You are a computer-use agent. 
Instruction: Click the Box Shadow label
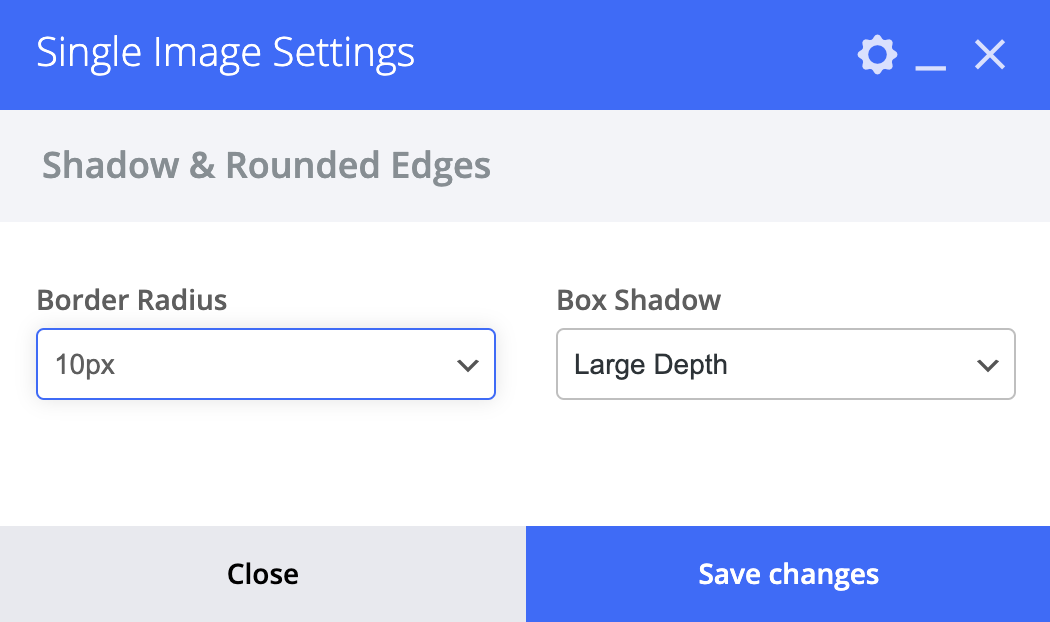[639, 300]
